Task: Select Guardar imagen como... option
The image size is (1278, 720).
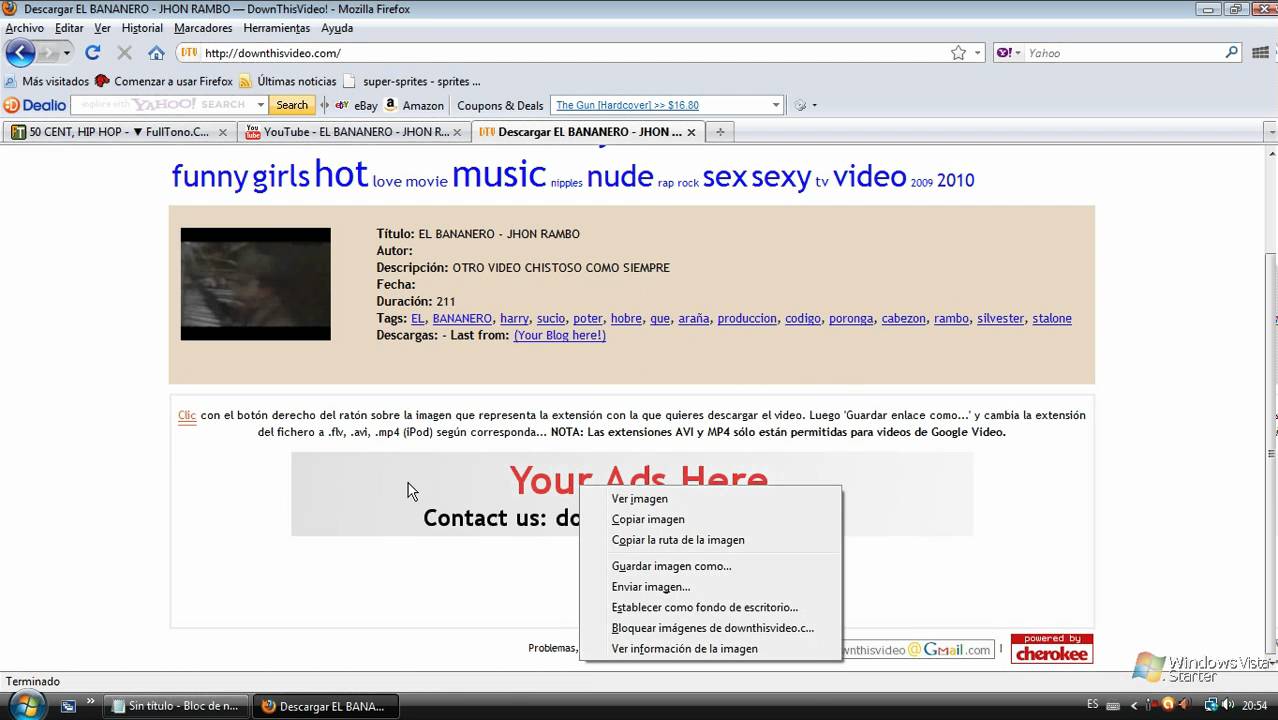Action: point(711,566)
